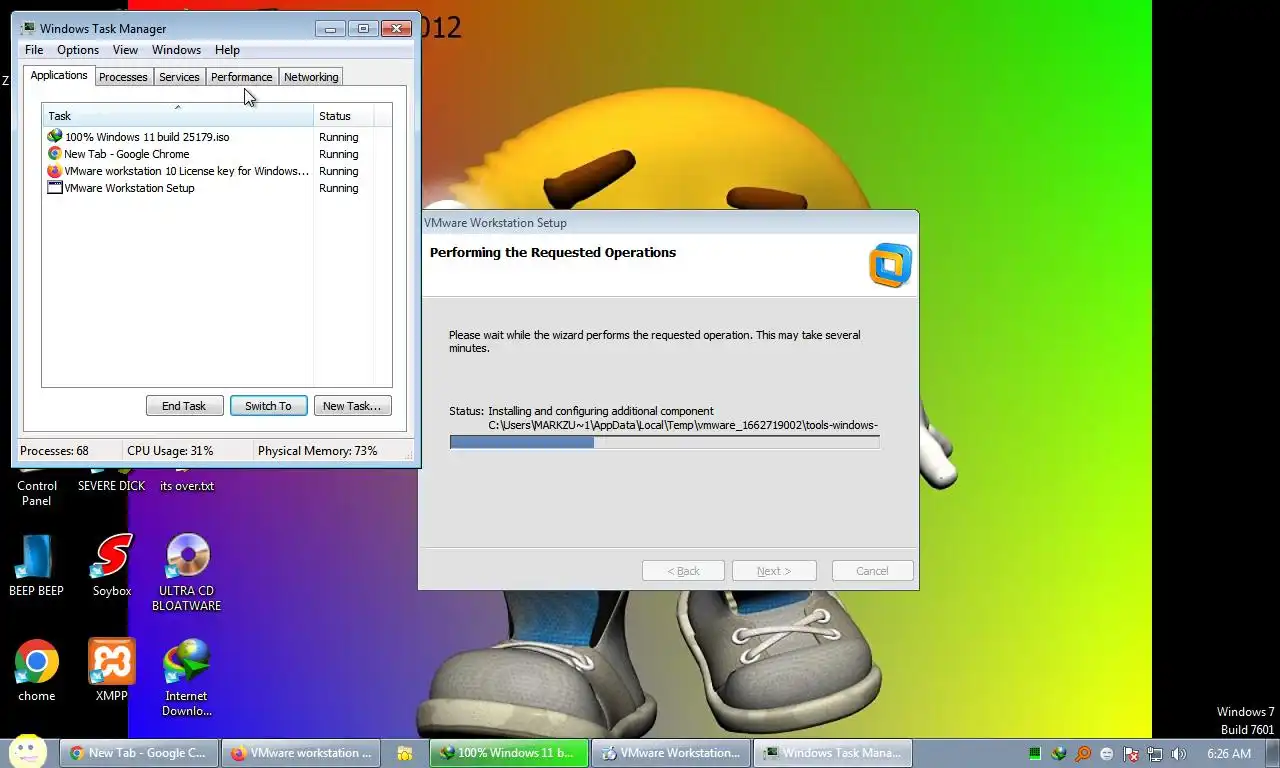The height and width of the screenshot is (768, 1280).
Task: Click the grayed-out Cancel button in the VMware setup wizard
Action: pos(872,571)
